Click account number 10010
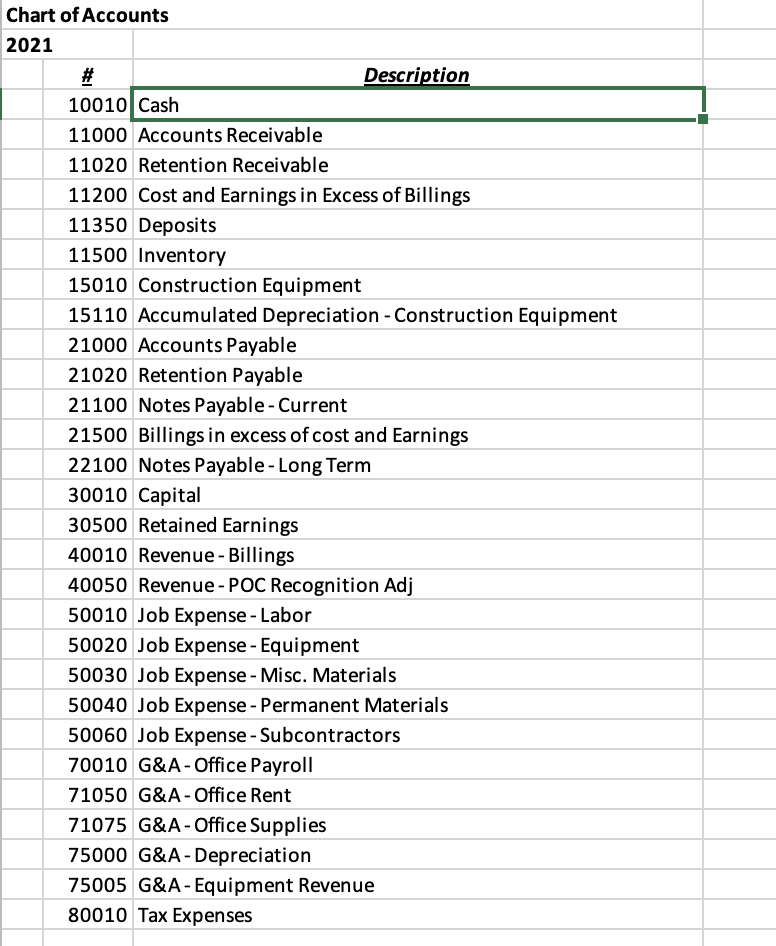This screenshot has width=776, height=946. (87, 104)
